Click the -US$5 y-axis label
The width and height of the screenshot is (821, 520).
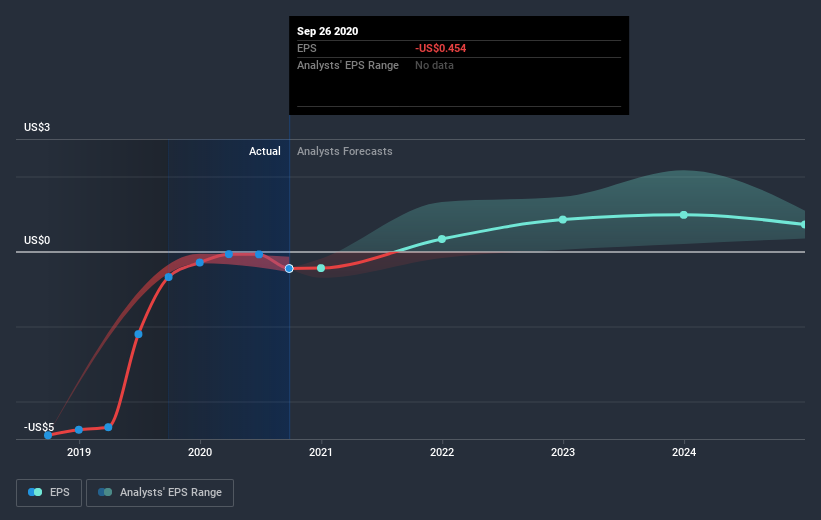click(39, 427)
